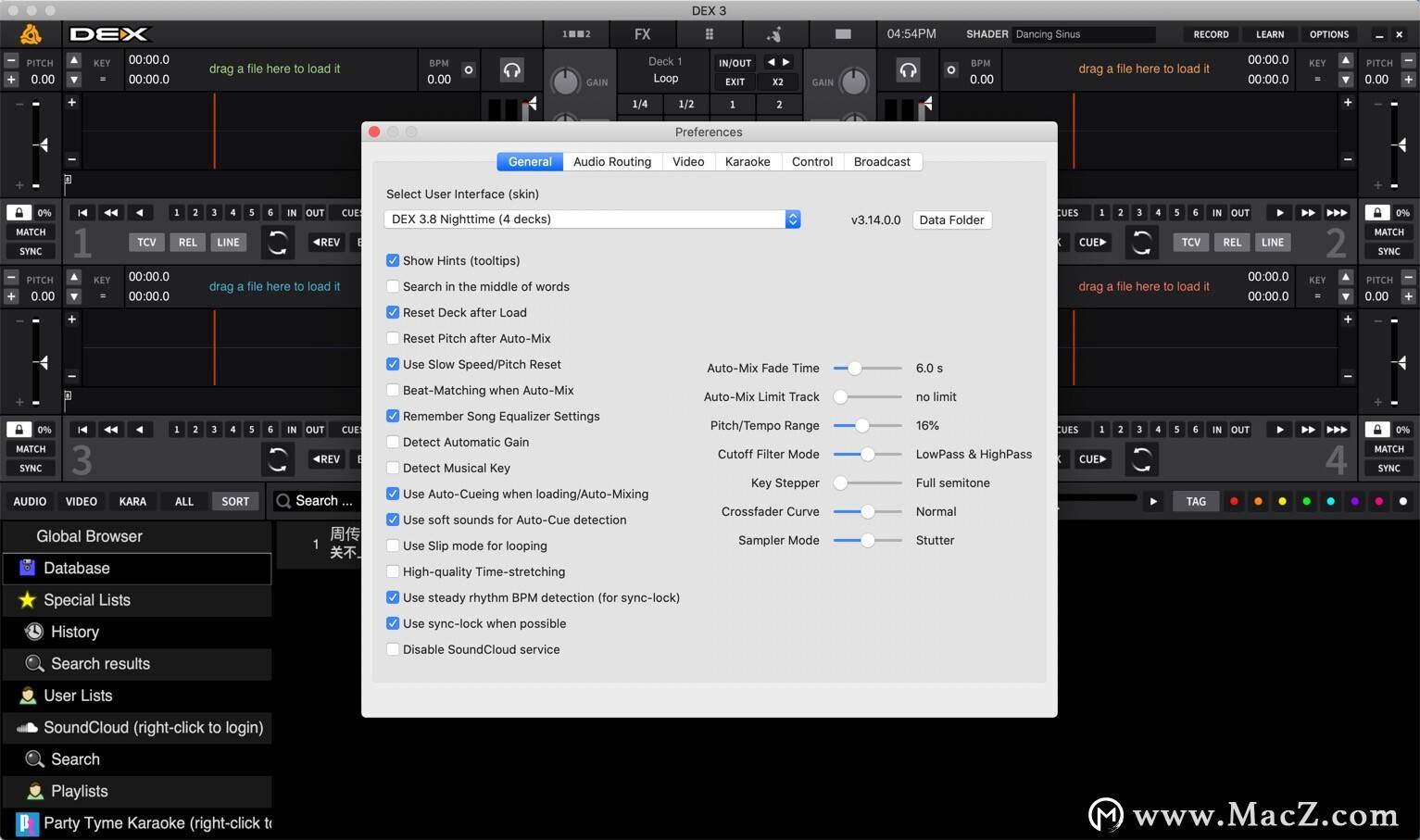Enable High-quality Time-stretching

[x=393, y=572]
